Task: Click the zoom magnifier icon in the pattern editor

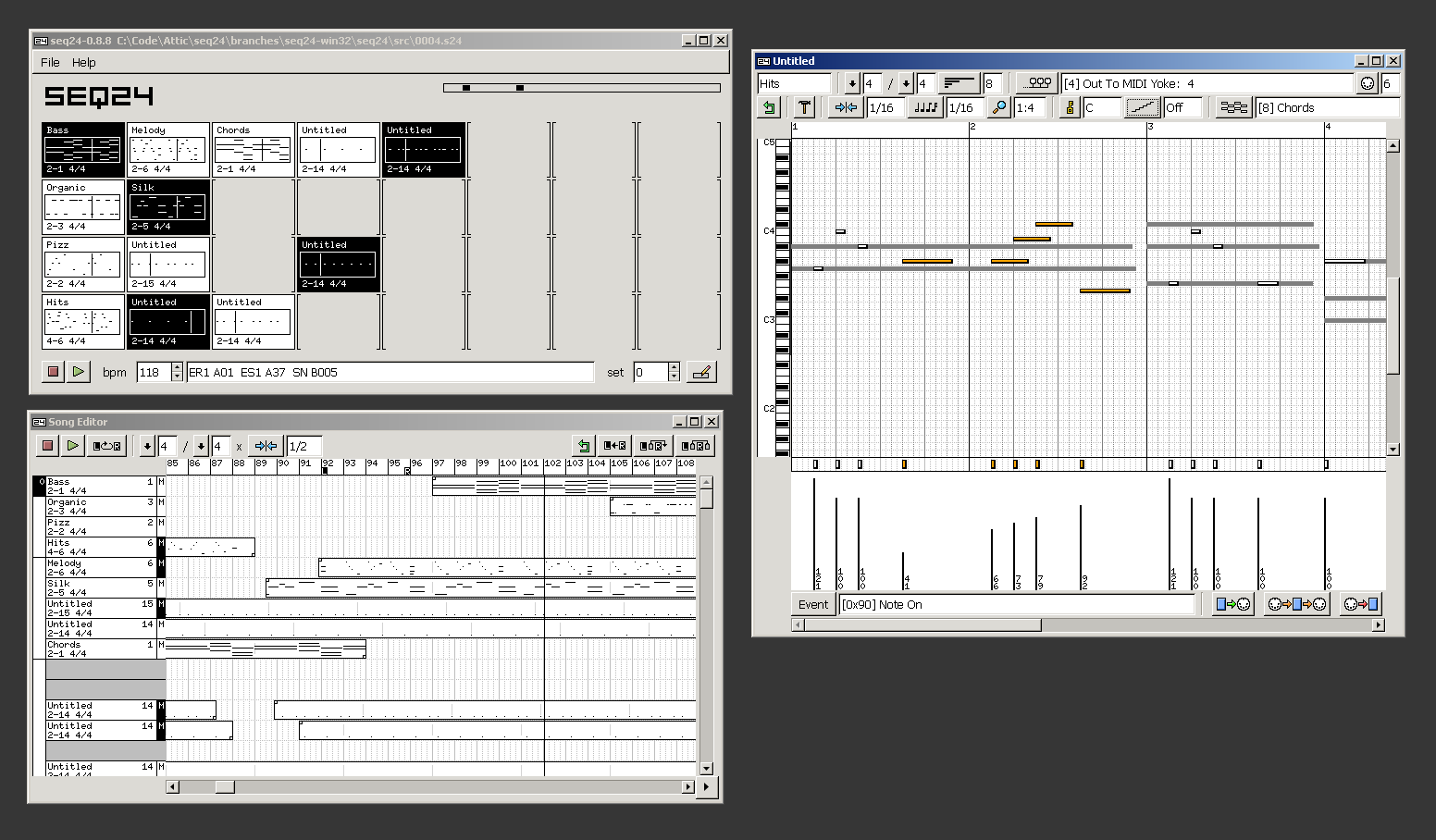Action: pos(998,107)
